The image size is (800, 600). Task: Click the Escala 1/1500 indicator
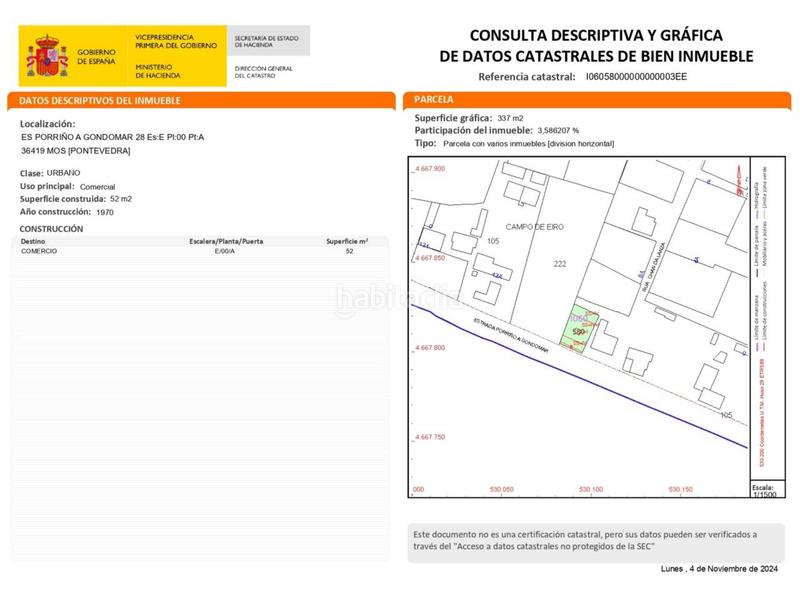click(763, 490)
